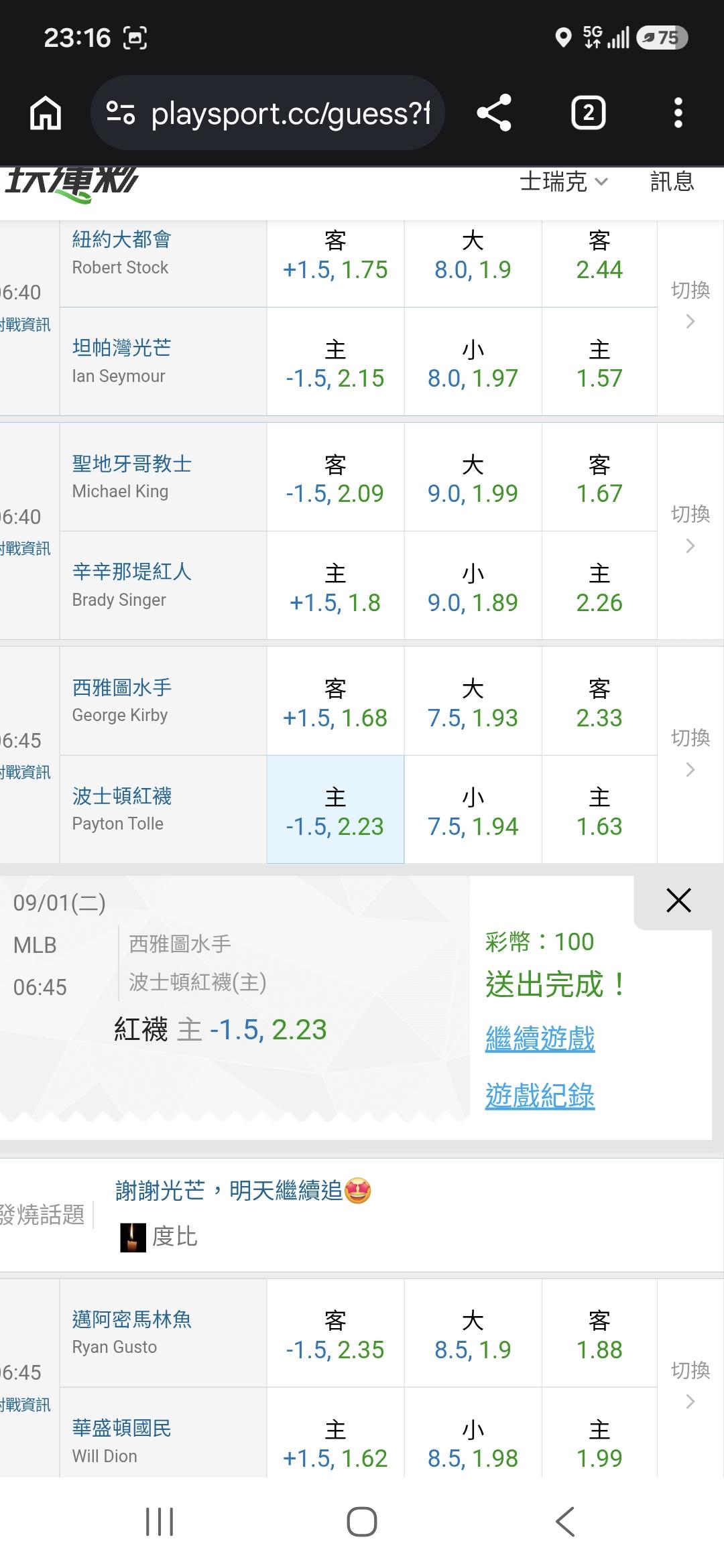Tap the Android back navigation button
724x1568 pixels.
point(565,1521)
